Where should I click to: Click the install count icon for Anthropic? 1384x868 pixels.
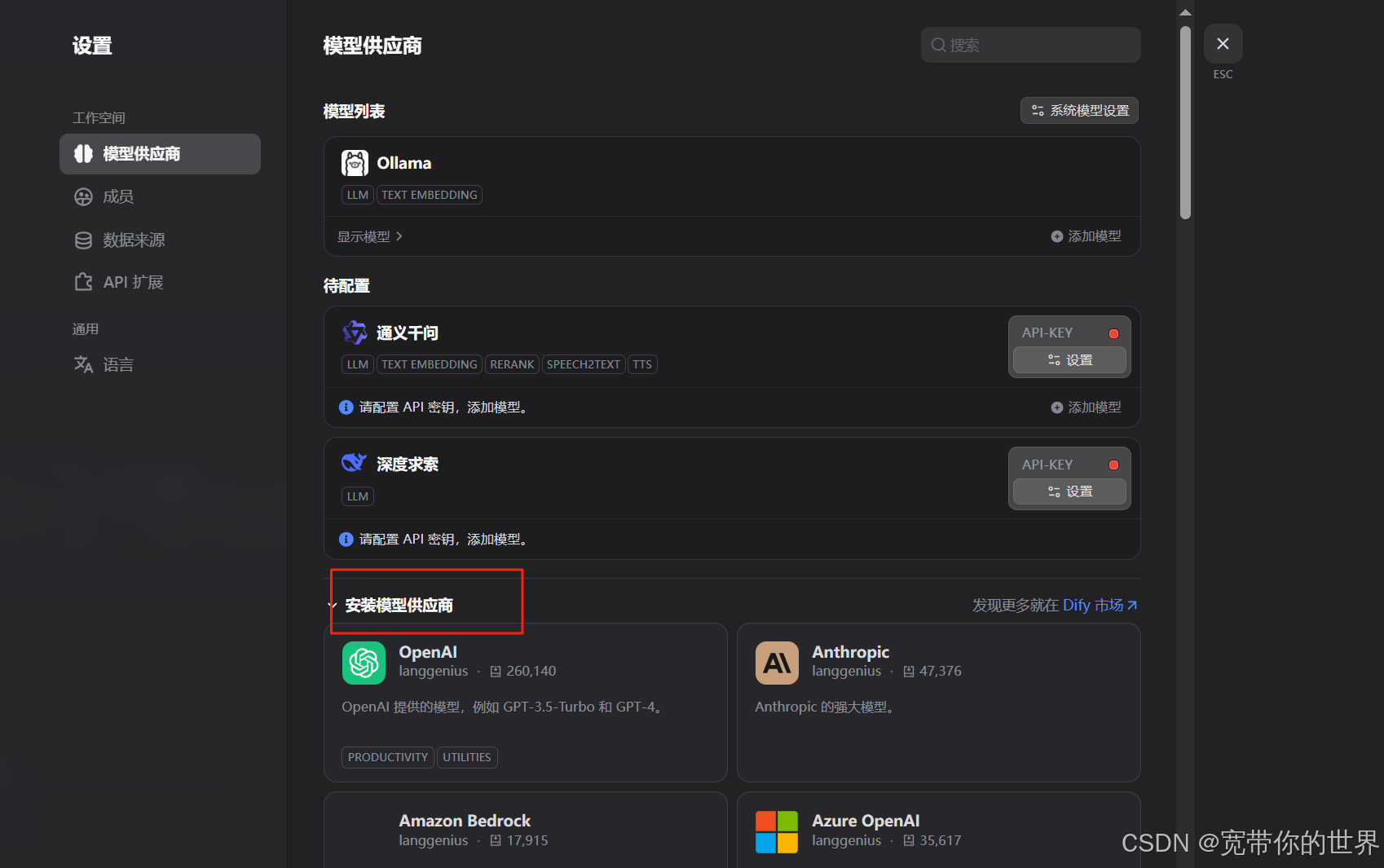click(x=909, y=672)
